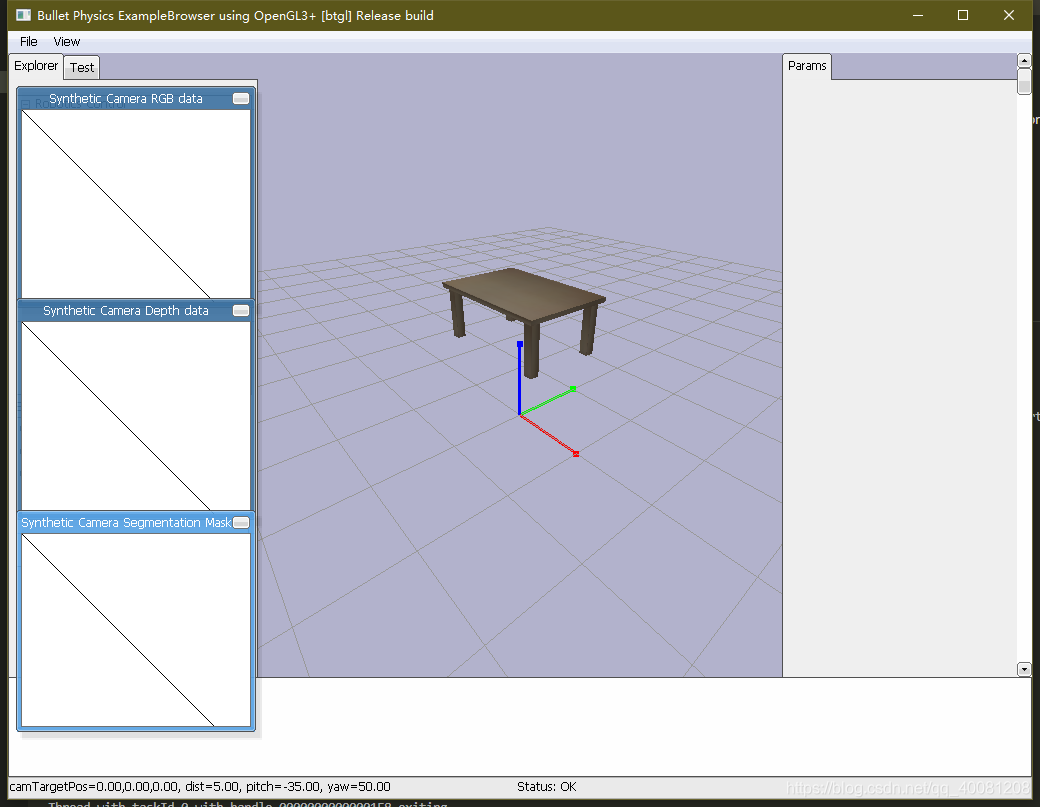Screen dimensions: 1040x807
Task: Click the Params tab
Action: point(807,65)
